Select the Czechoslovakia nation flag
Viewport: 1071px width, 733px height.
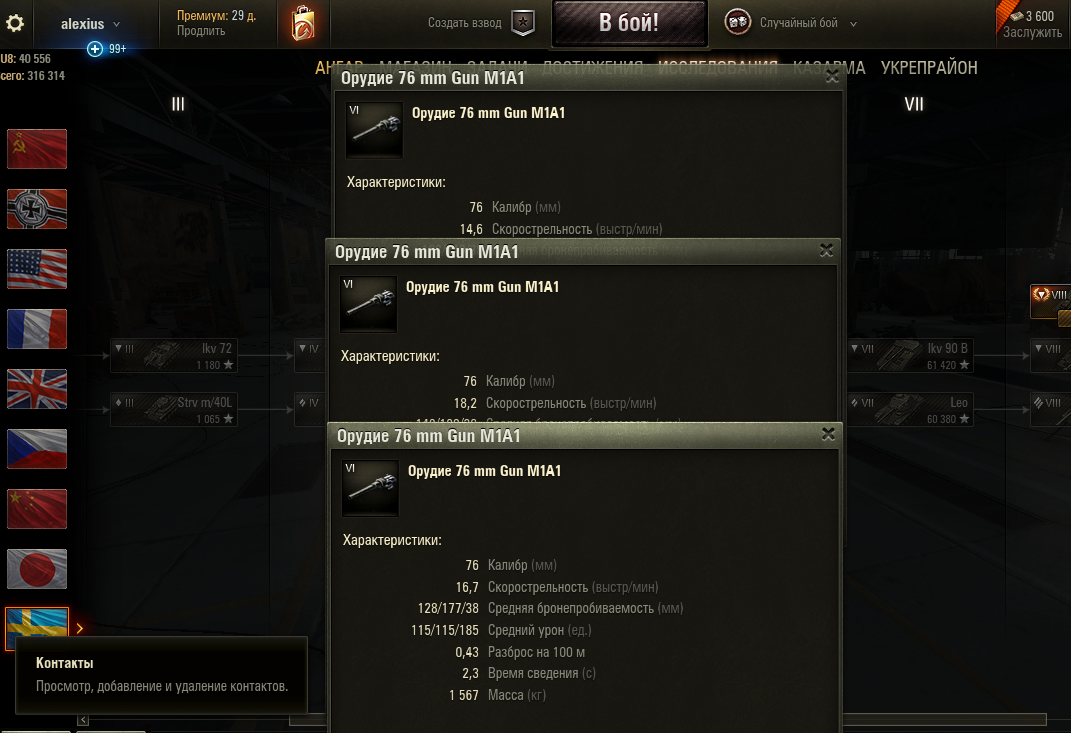(37, 449)
